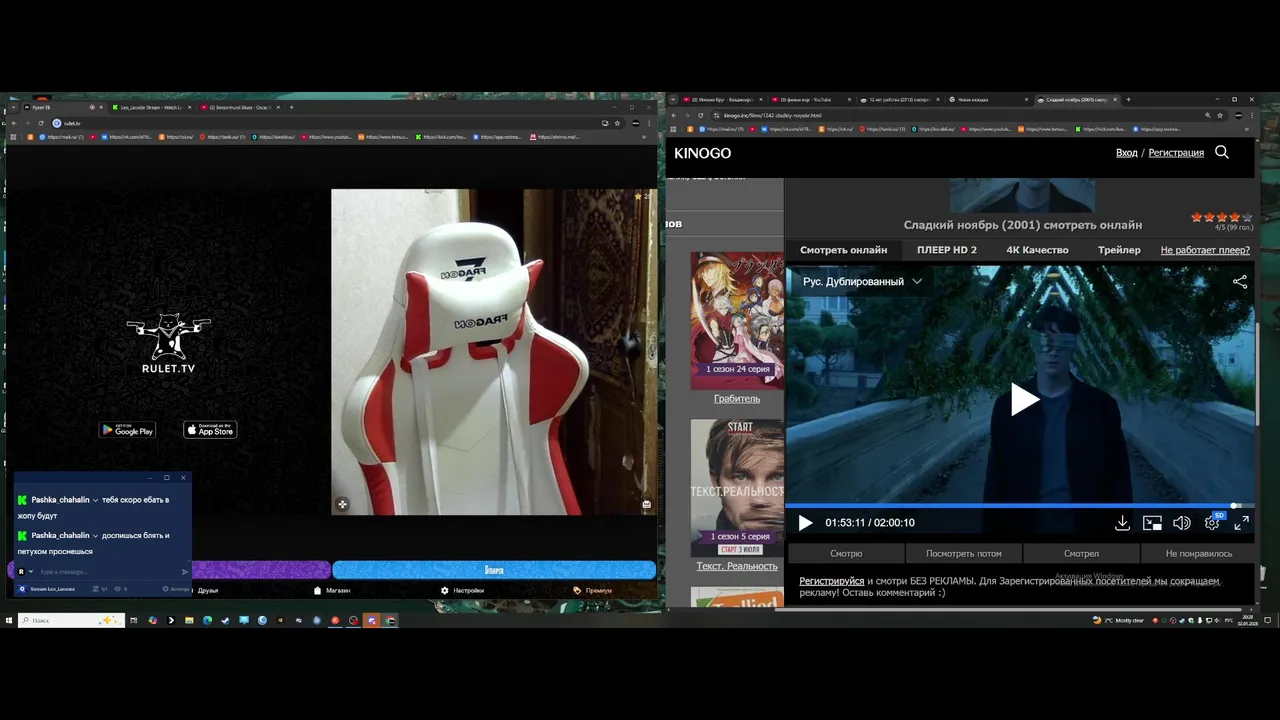Click the Rulet.tv cat logo

[168, 344]
